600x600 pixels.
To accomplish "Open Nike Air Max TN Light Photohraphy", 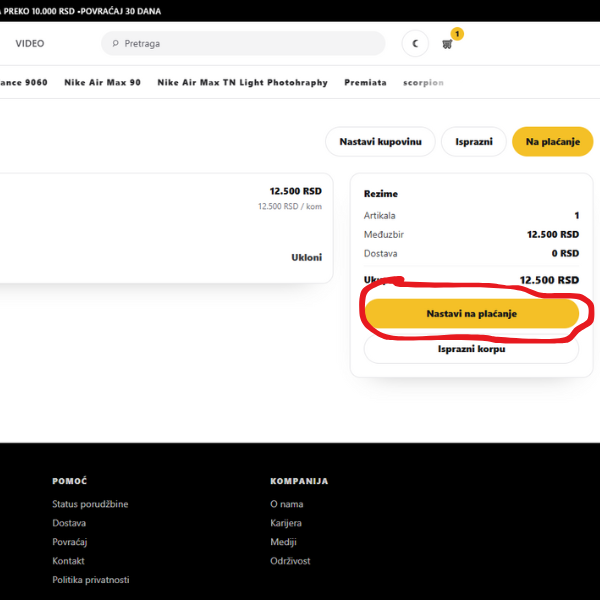I will click(242, 83).
